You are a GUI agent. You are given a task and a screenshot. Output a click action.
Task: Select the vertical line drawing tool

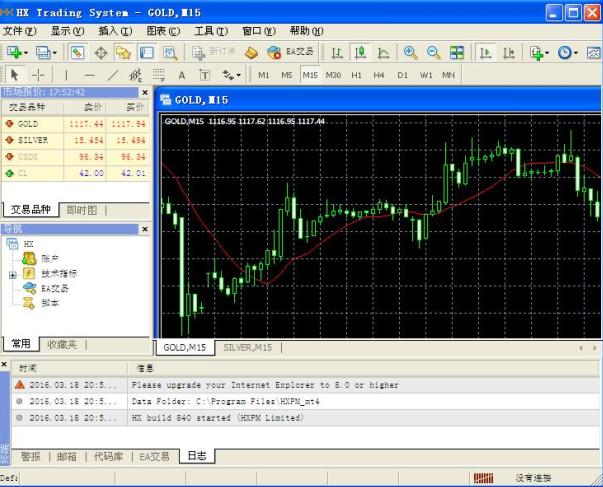(67, 75)
